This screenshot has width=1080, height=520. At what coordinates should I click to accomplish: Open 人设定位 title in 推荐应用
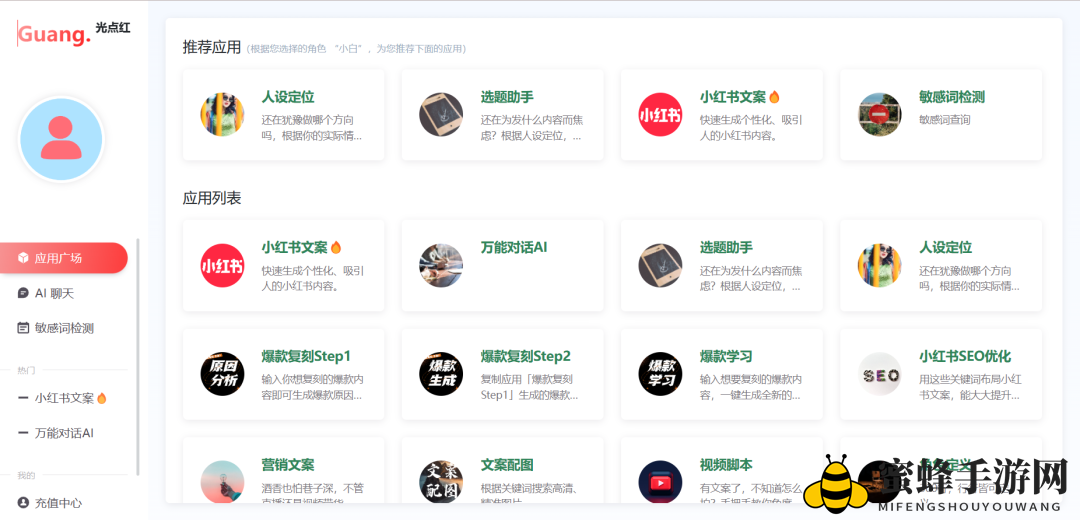coord(288,97)
